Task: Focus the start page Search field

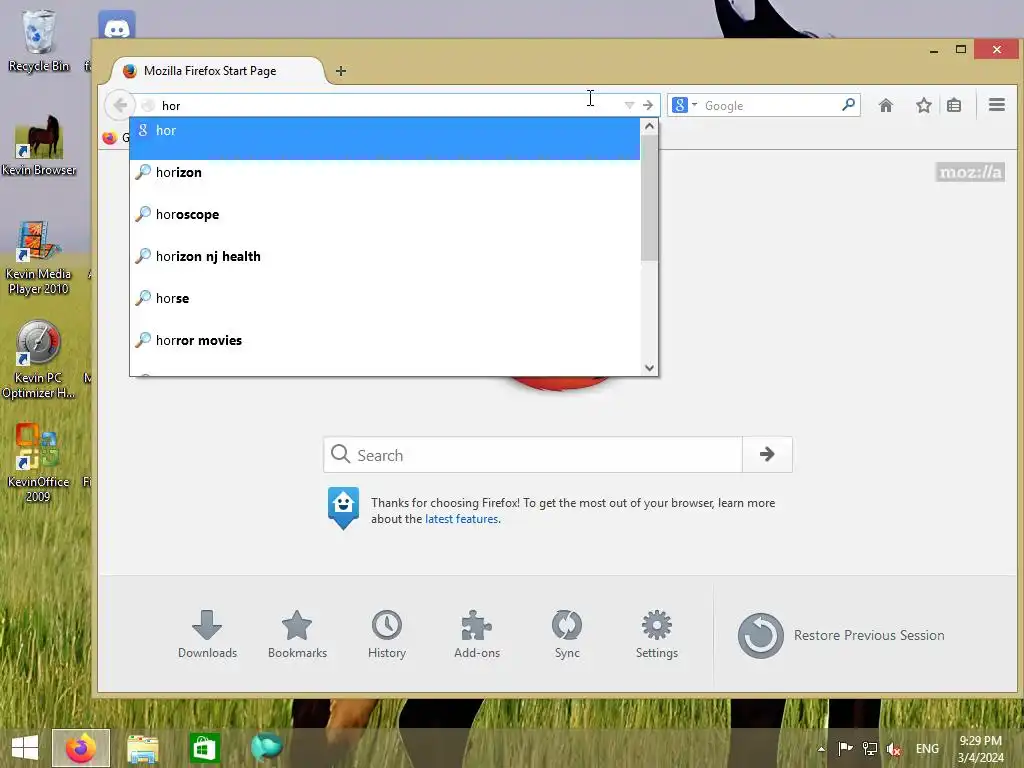Action: (533, 455)
